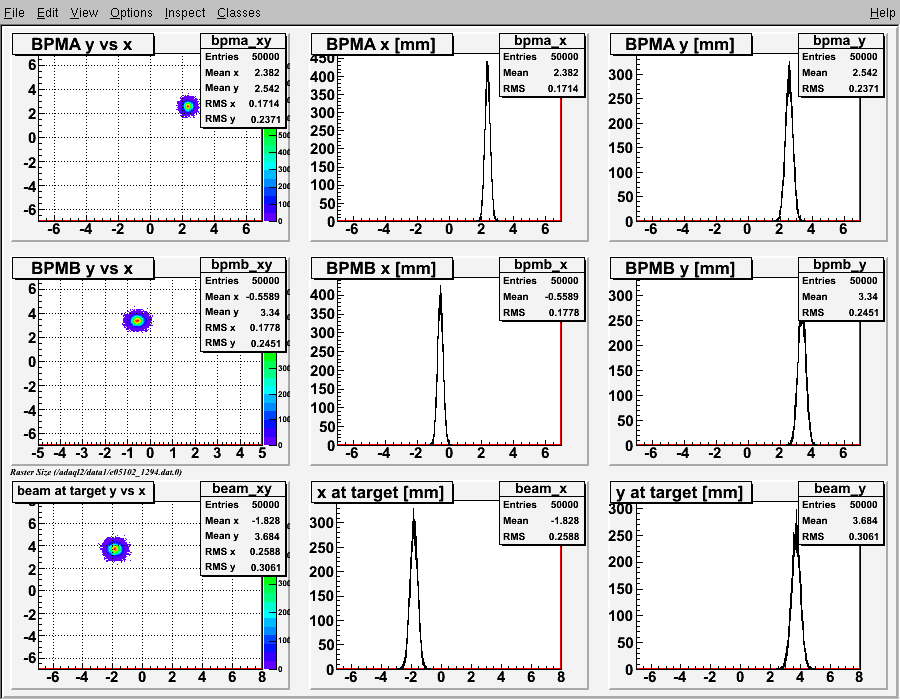Click the bpmb_y statistics box header
900x700 pixels.
pyautogui.click(x=840, y=265)
